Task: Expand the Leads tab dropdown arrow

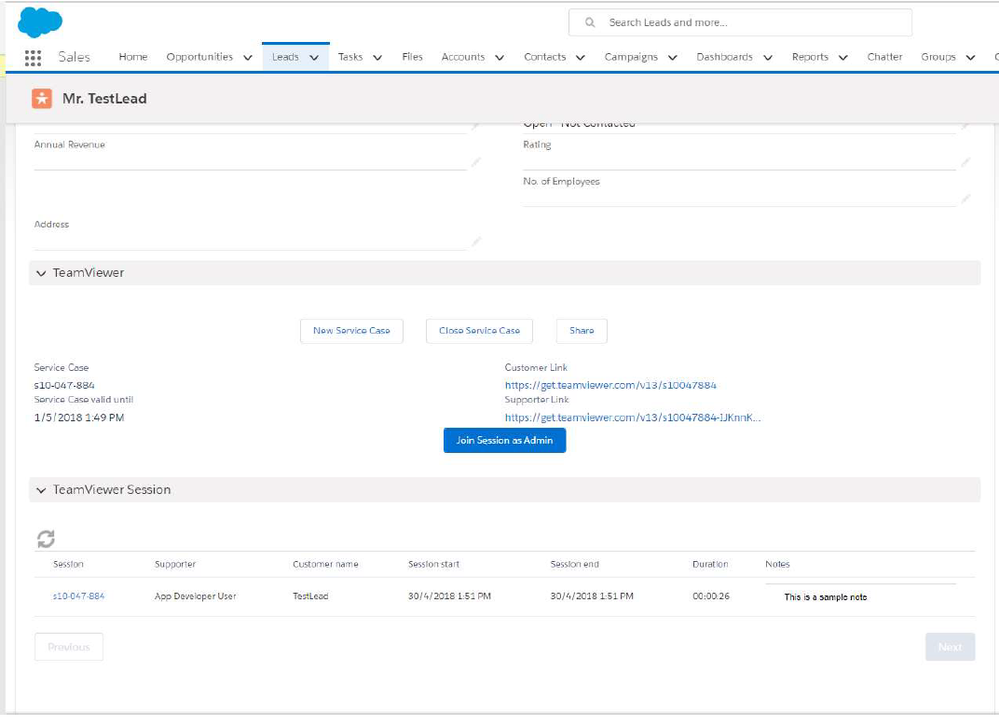Action: tap(314, 57)
